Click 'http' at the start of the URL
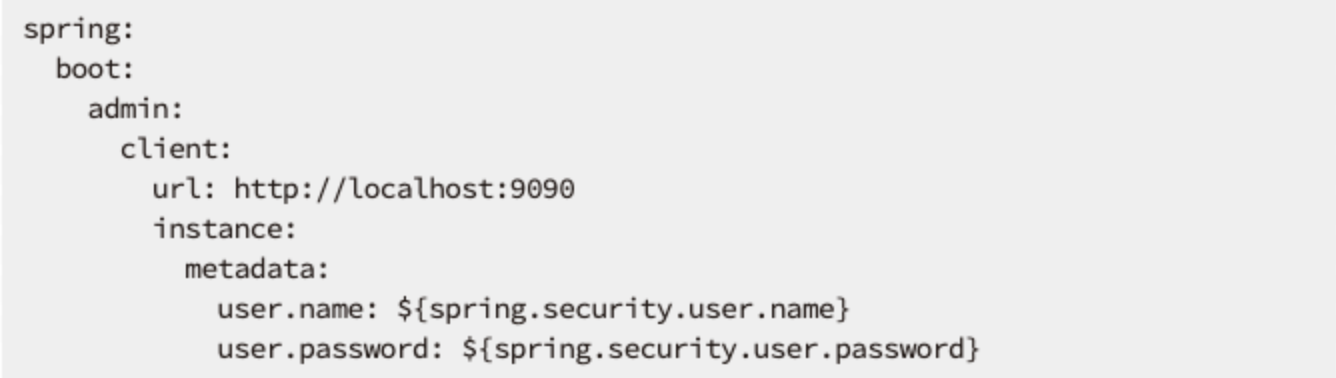The height and width of the screenshot is (378, 1336). click(265, 188)
